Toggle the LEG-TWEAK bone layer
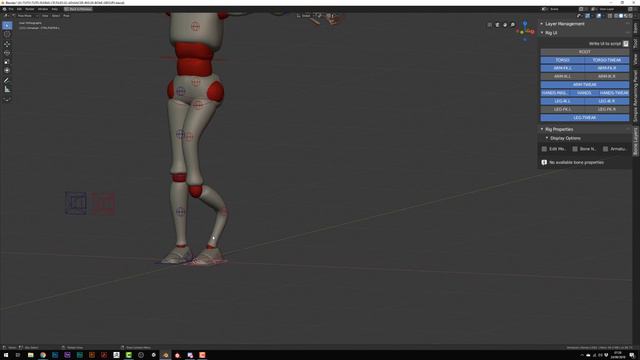 [584, 118]
